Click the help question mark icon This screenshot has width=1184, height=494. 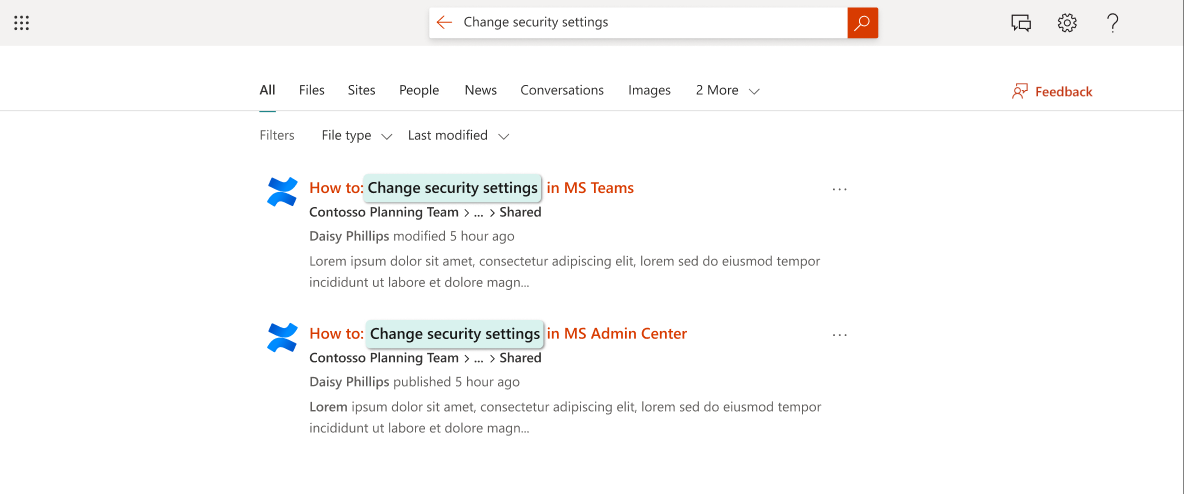click(x=1113, y=23)
